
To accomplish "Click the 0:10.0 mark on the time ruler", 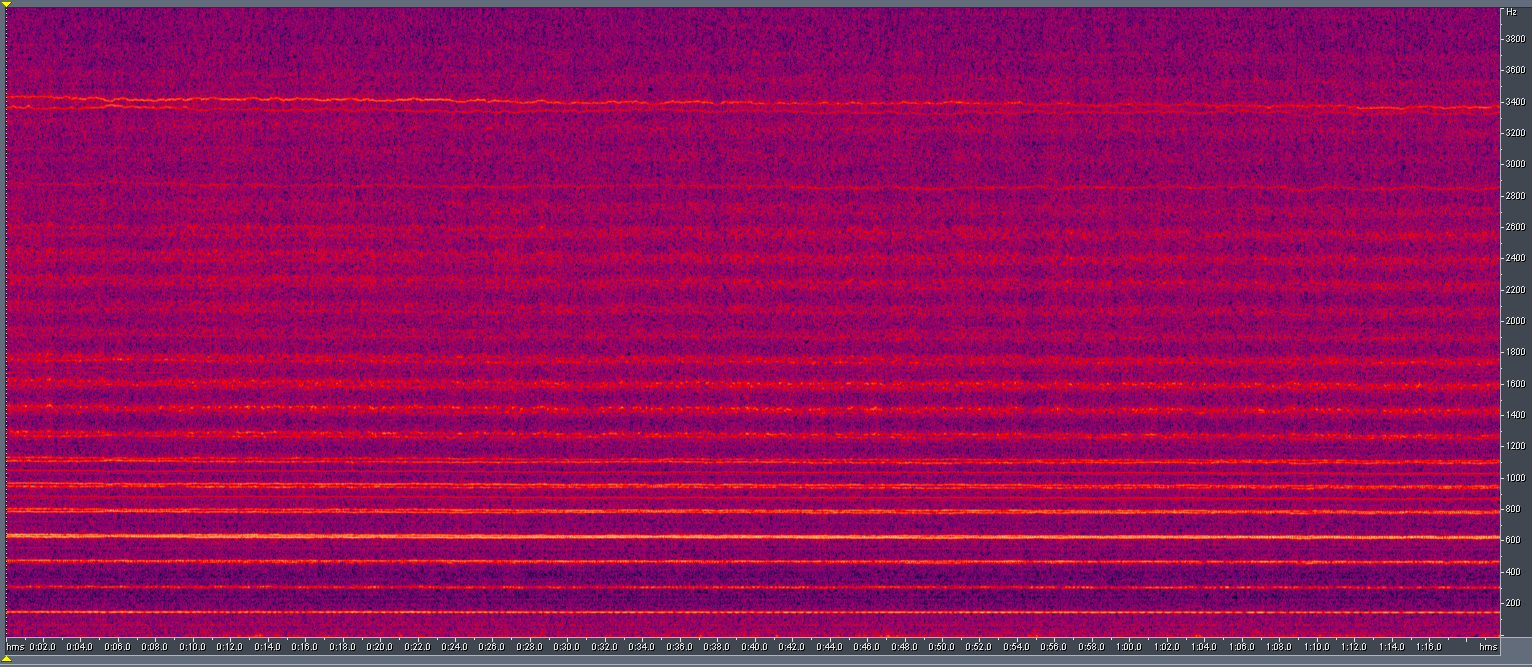I will click(192, 647).
